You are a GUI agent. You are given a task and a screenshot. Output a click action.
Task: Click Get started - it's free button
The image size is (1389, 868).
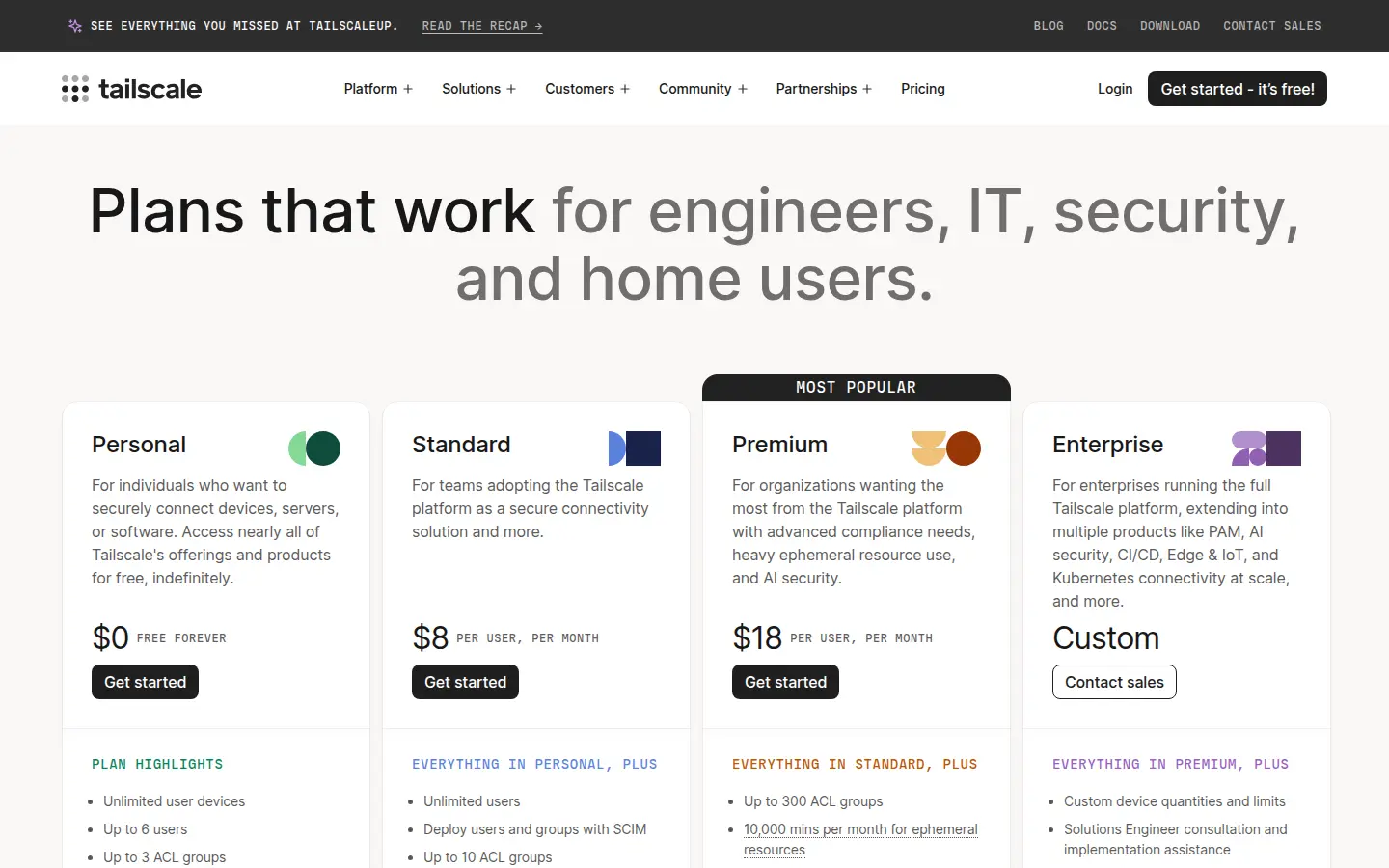[1238, 89]
